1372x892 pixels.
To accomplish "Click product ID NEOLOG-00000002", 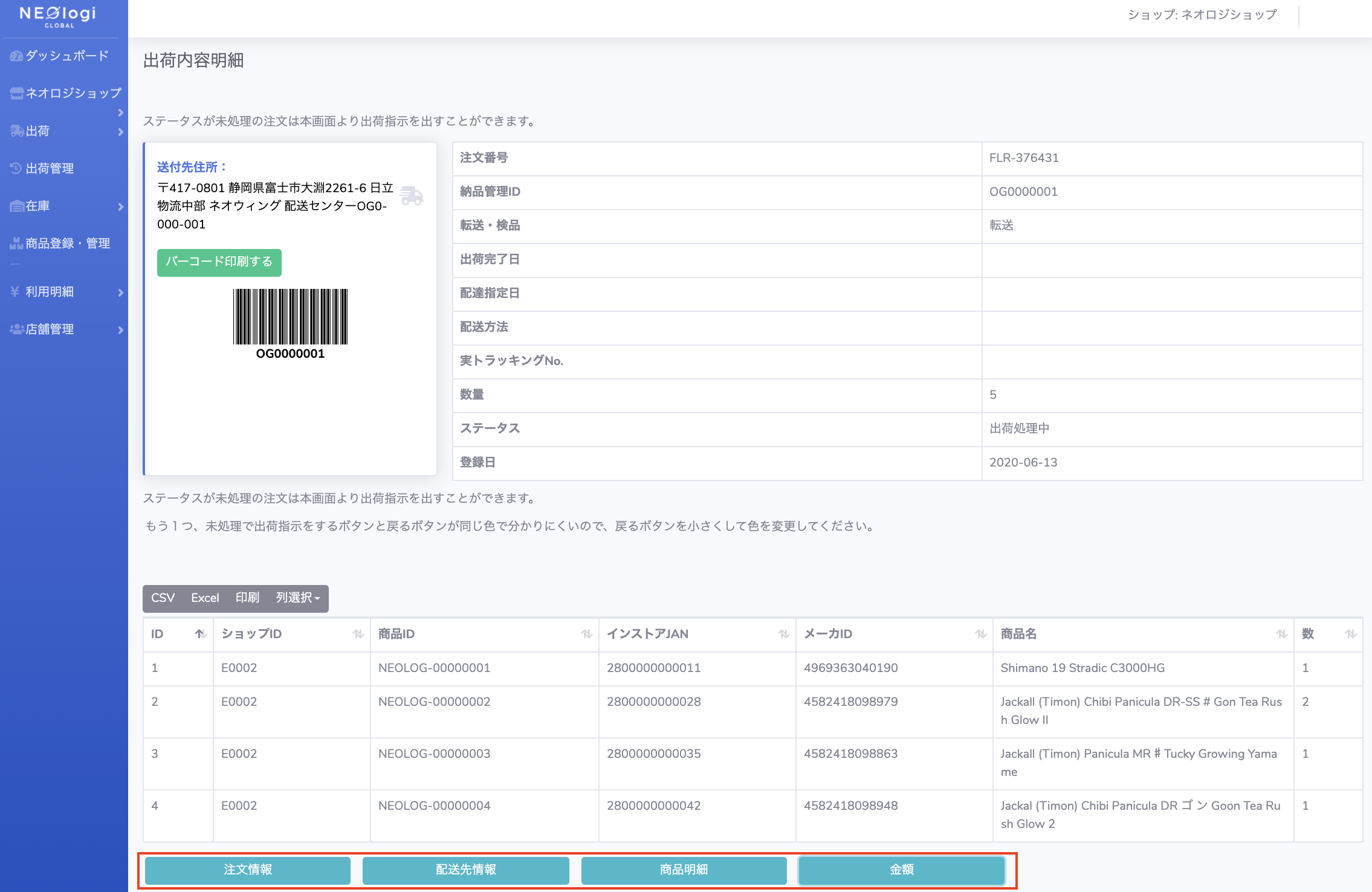I will point(435,702).
